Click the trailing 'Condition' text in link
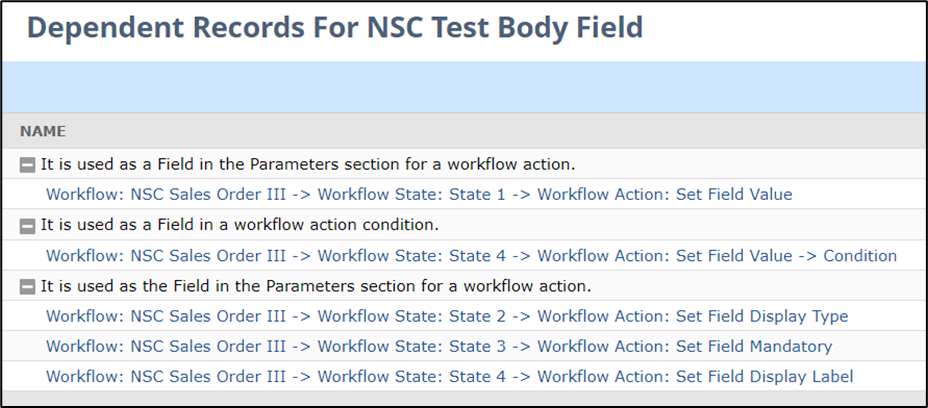The width and height of the screenshot is (928, 408). tap(860, 256)
